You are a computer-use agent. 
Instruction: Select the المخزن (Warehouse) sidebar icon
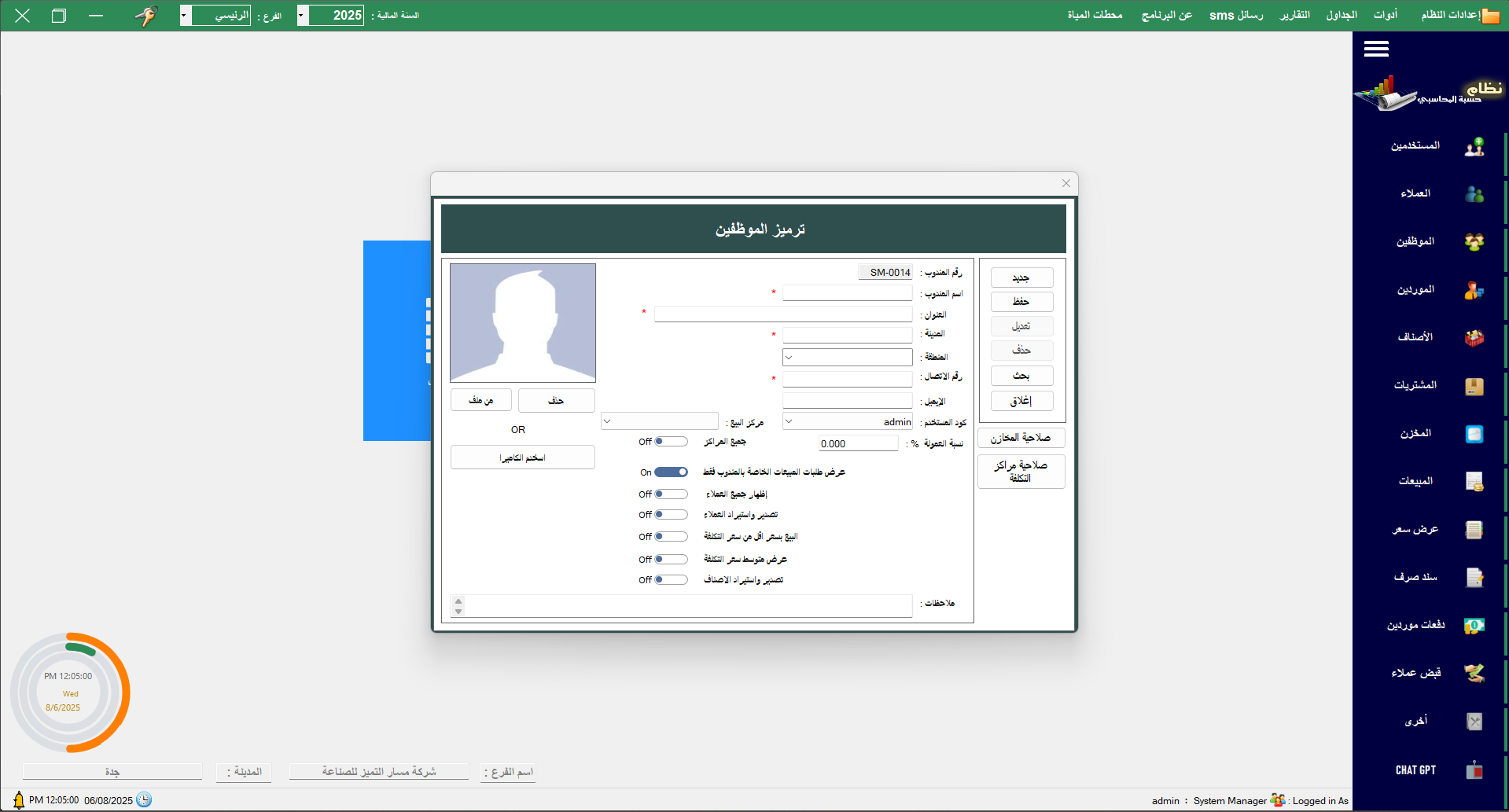[1474, 433]
